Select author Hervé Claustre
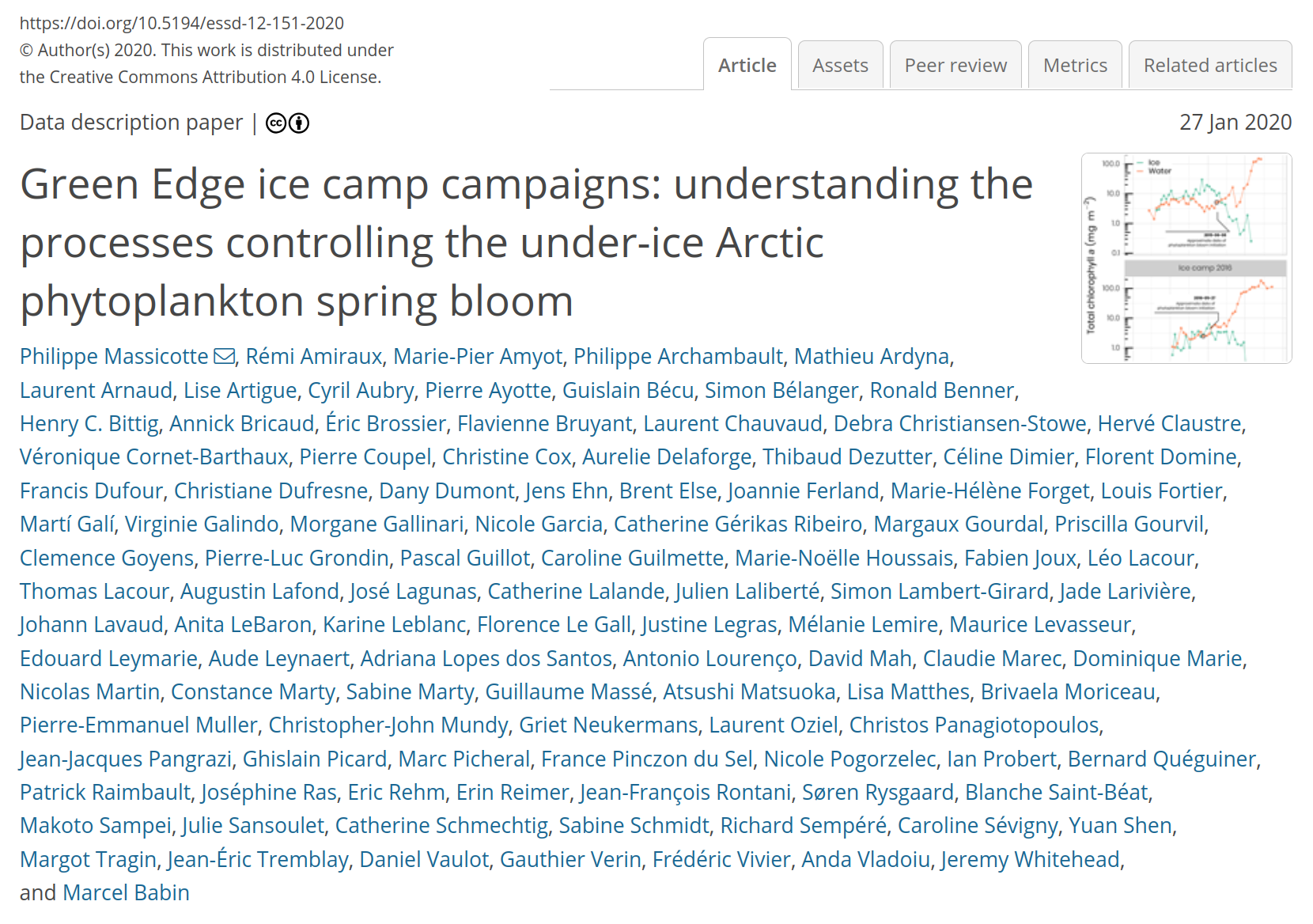The width and height of the screenshot is (1313, 924). click(1169, 424)
